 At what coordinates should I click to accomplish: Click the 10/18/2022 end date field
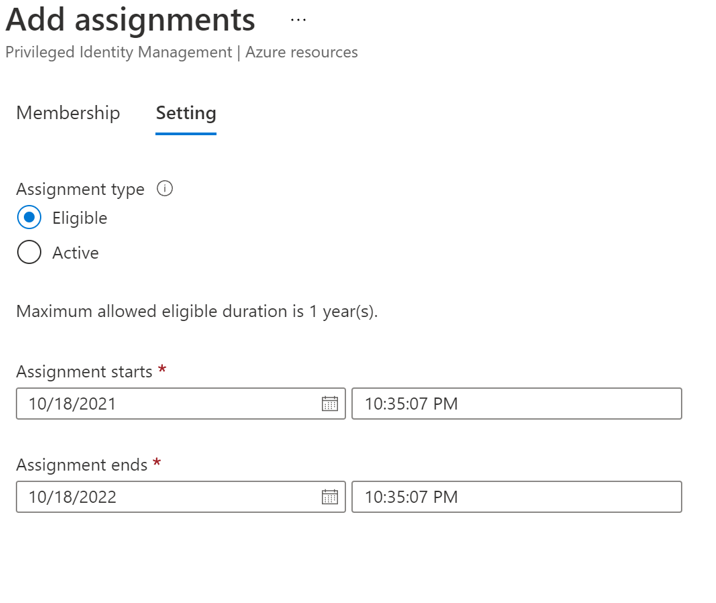pos(165,496)
